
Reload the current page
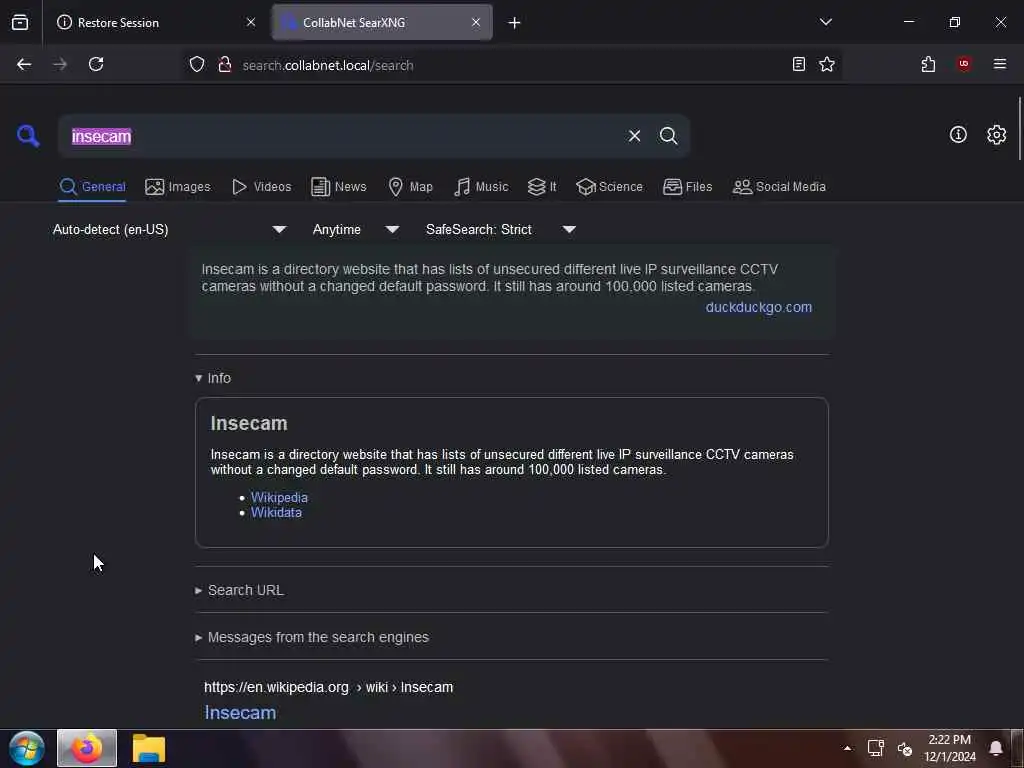coord(96,64)
